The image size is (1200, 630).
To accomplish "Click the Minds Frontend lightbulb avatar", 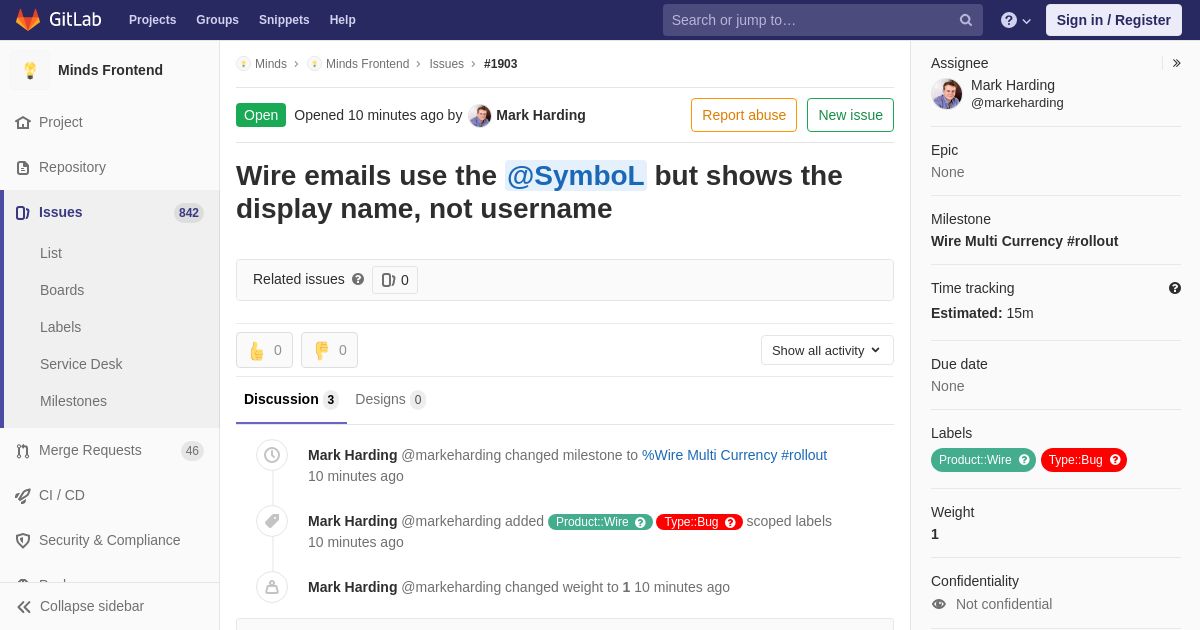I will [x=30, y=70].
